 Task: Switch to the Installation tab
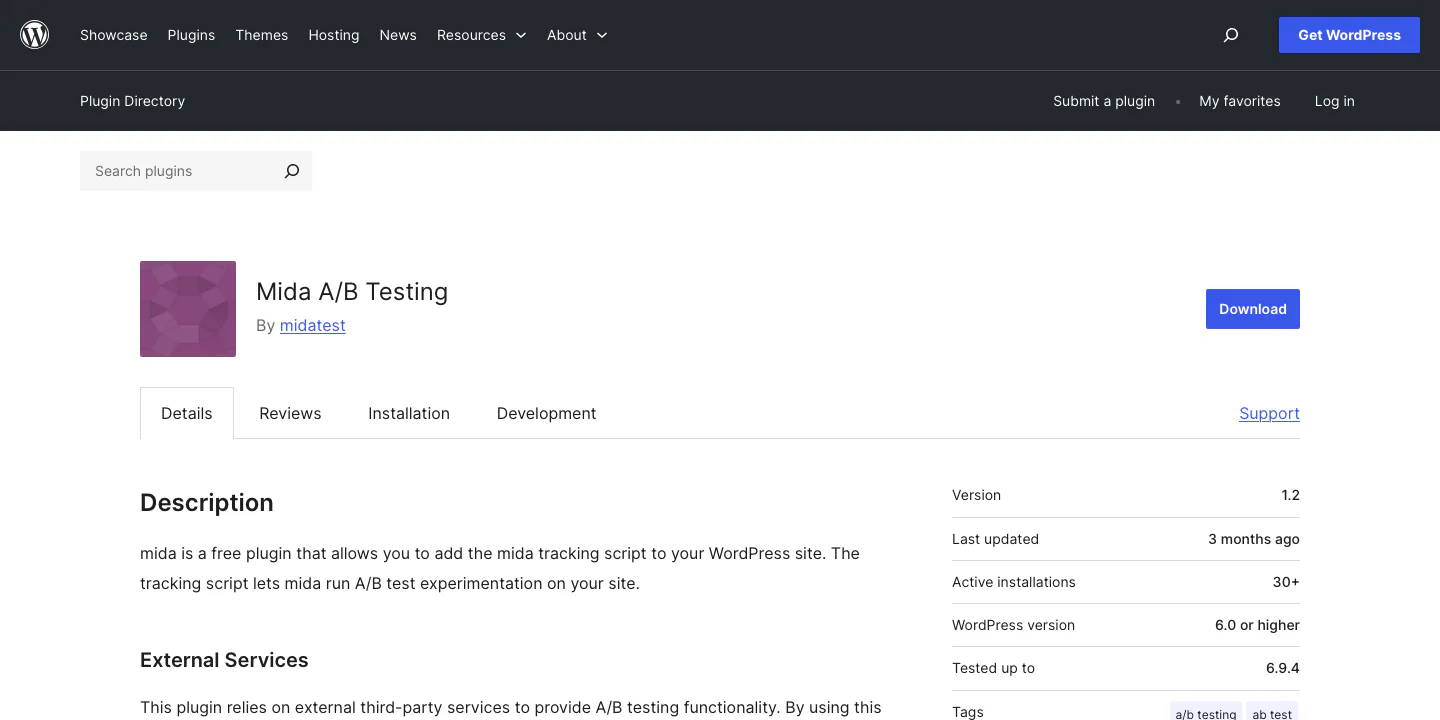[x=409, y=413]
